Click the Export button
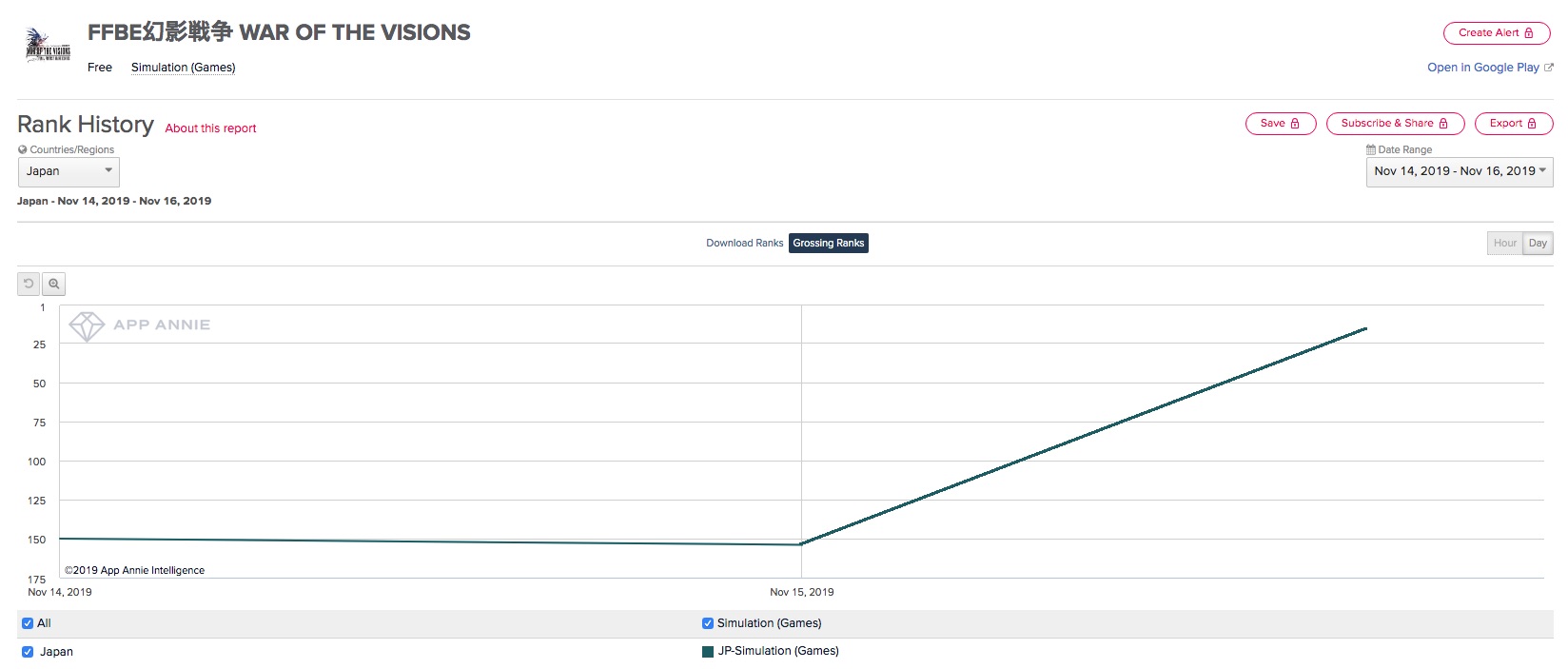 point(1514,124)
